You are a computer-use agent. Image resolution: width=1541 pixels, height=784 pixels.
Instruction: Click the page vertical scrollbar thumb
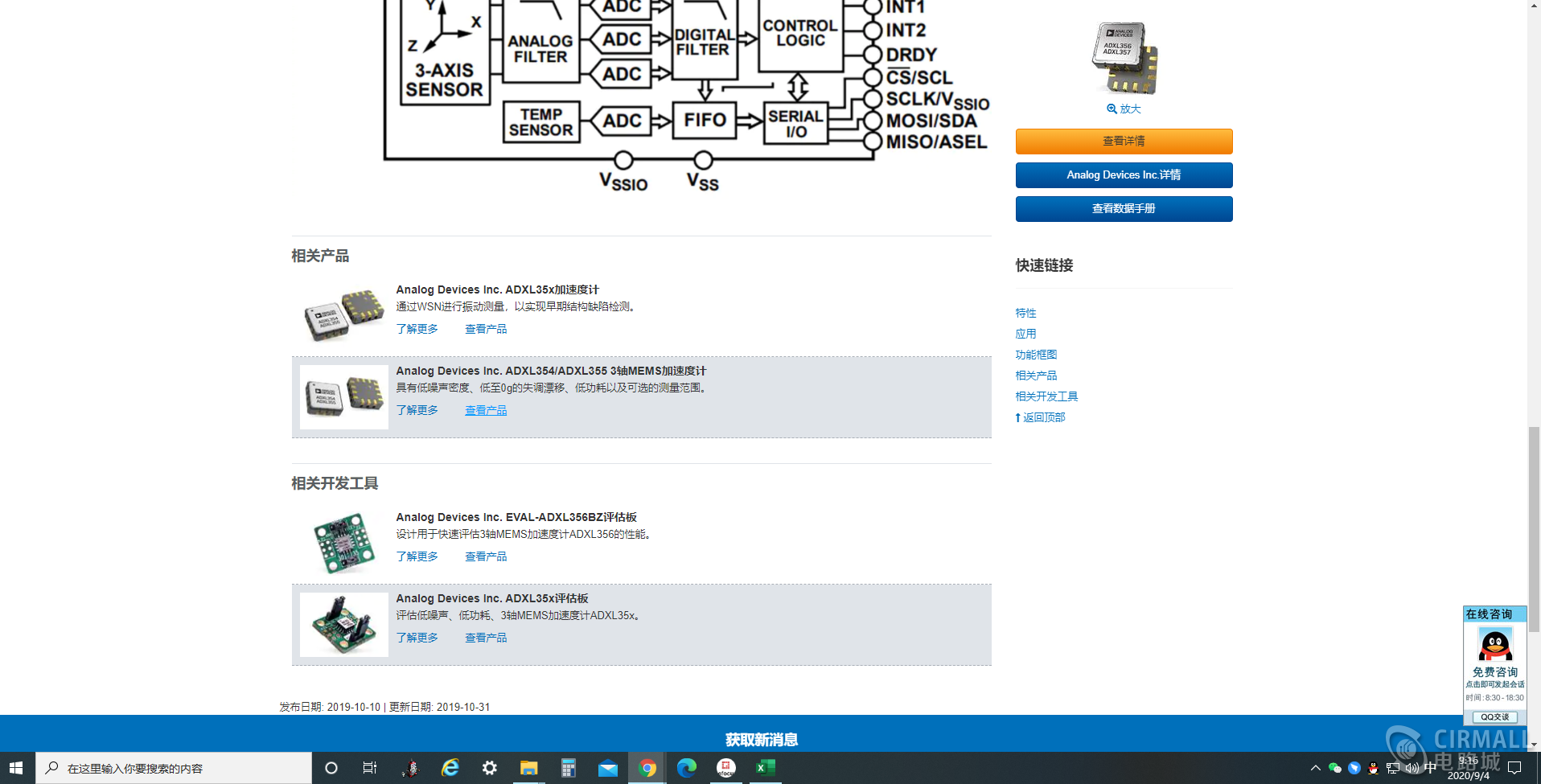[1534, 529]
